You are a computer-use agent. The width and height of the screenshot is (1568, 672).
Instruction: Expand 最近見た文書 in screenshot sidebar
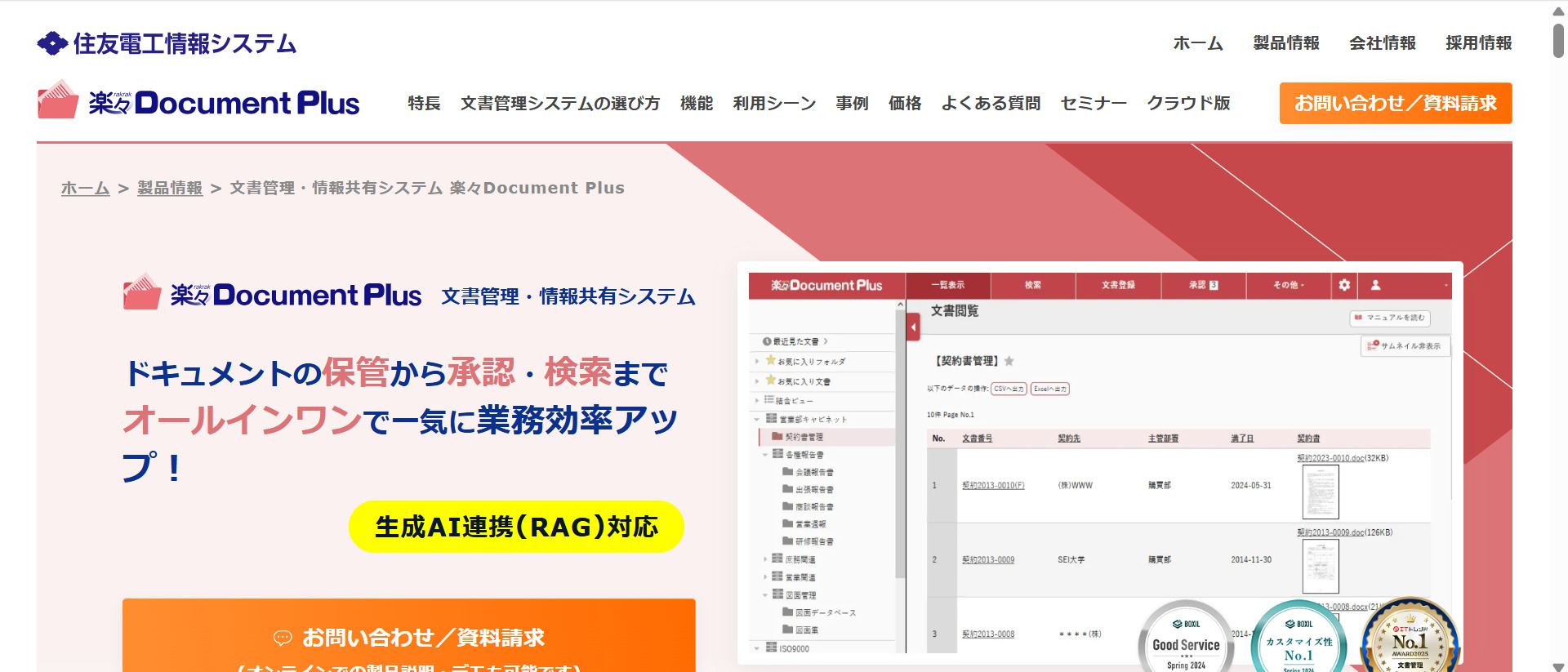(795, 341)
